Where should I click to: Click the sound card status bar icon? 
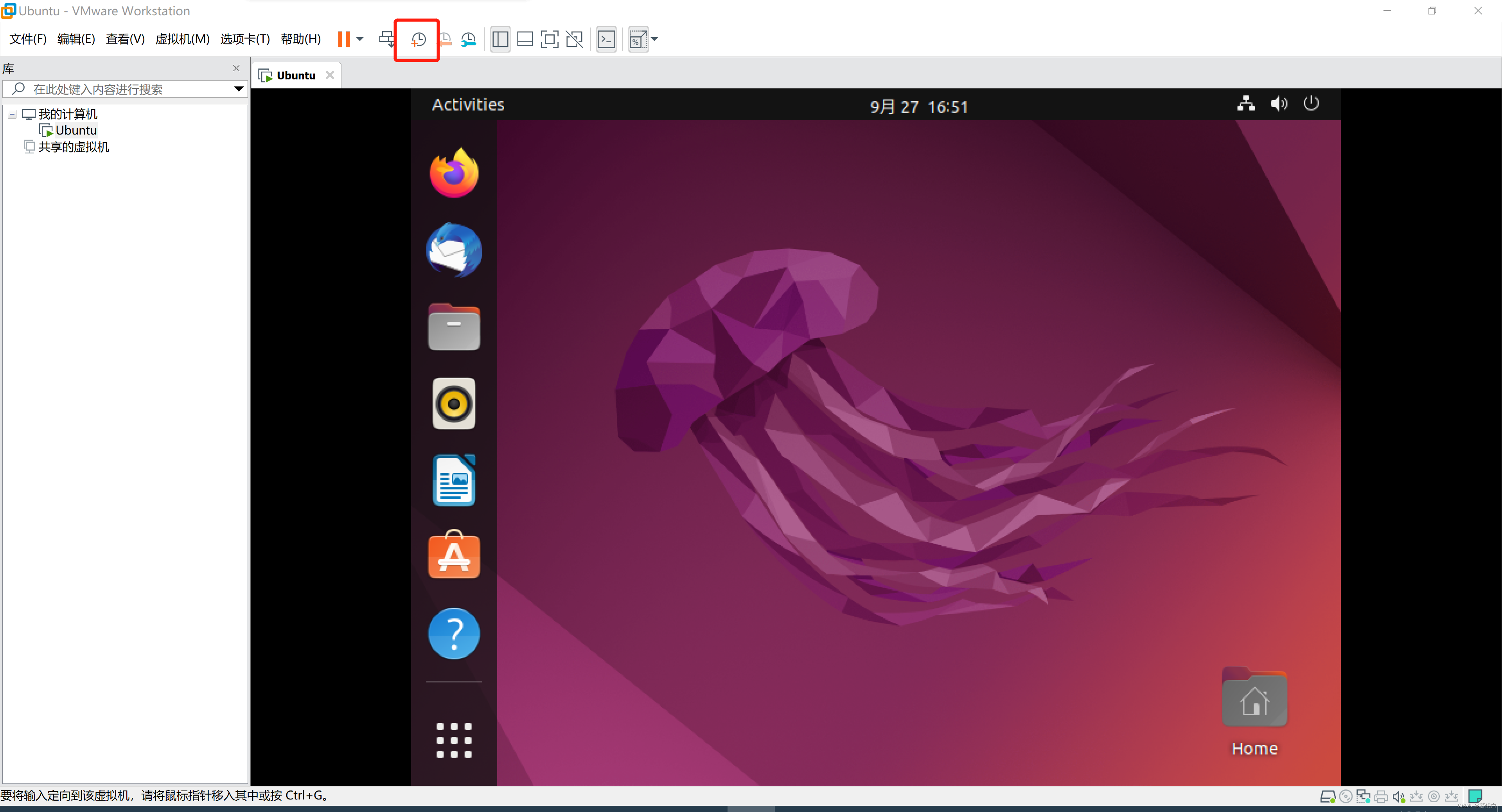(1398, 796)
